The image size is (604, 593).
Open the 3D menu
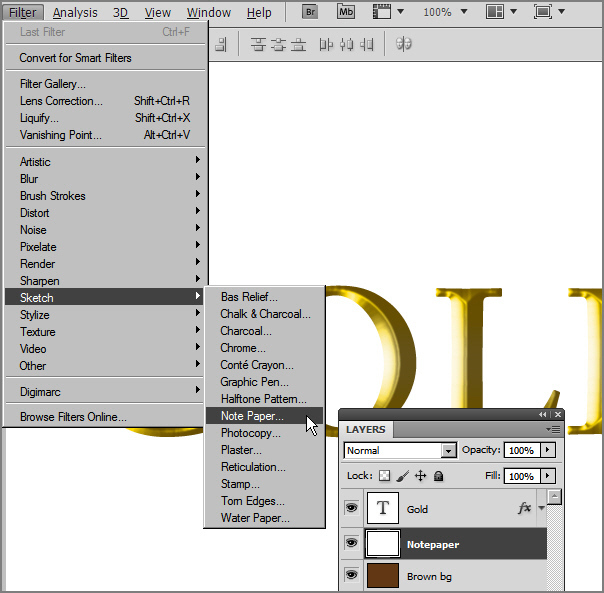click(x=120, y=13)
